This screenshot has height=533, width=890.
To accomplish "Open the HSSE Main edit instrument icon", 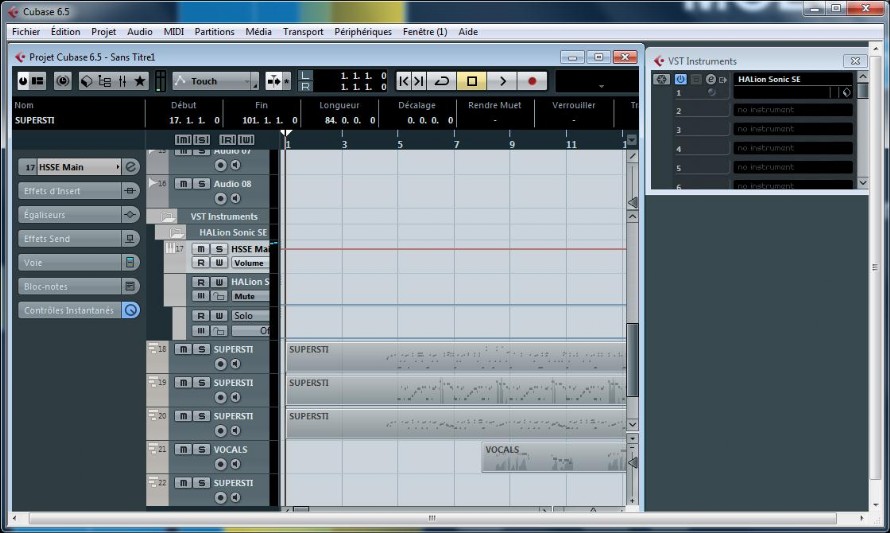I will coord(131,167).
